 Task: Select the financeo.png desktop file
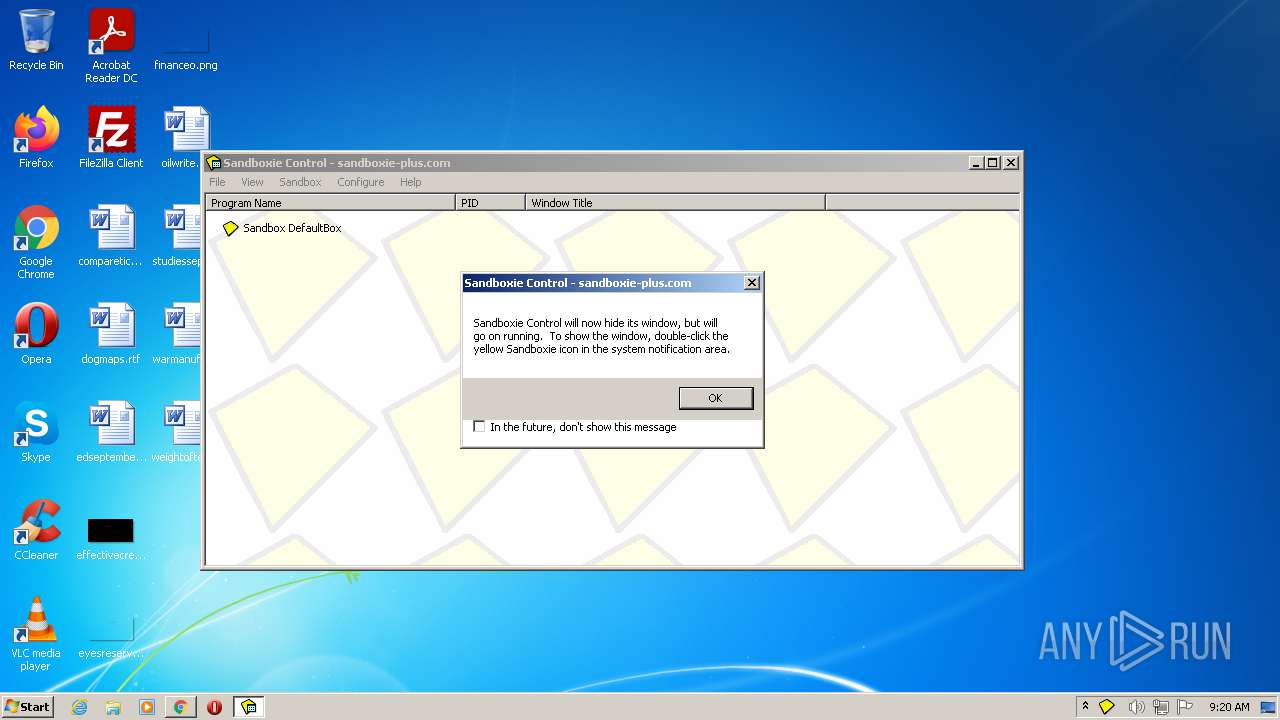tap(186, 45)
